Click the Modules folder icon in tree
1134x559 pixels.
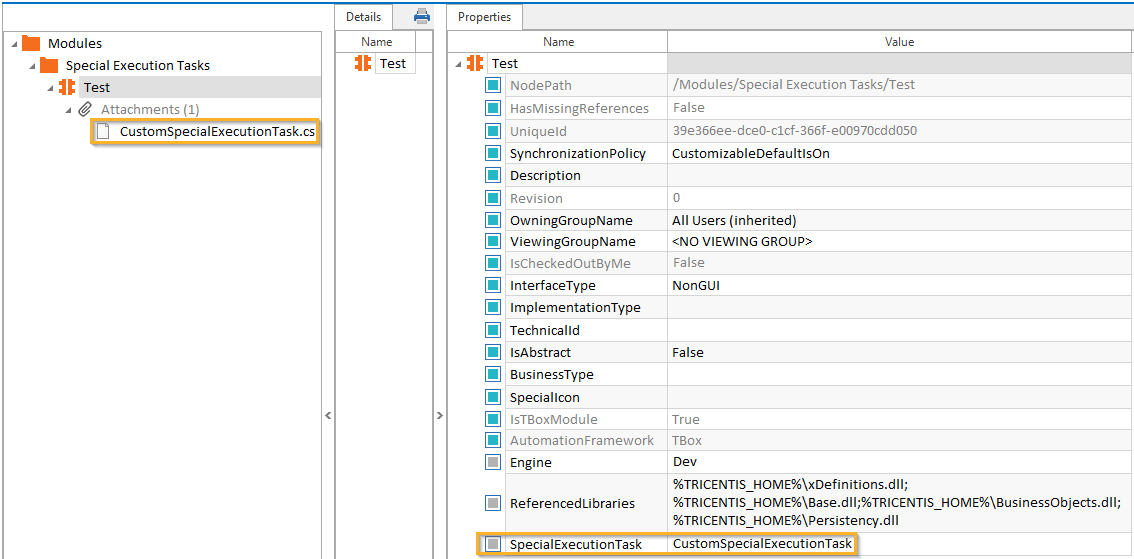click(x=31, y=43)
